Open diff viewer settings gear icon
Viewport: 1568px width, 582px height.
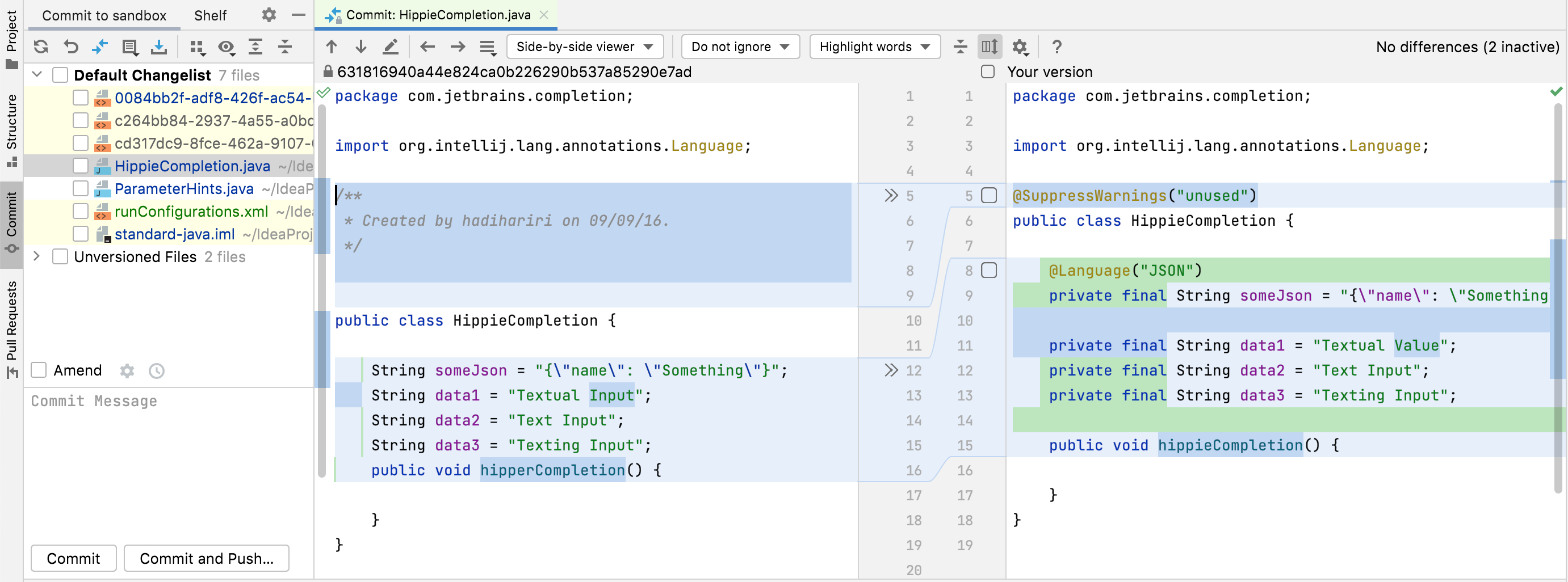coord(1020,46)
